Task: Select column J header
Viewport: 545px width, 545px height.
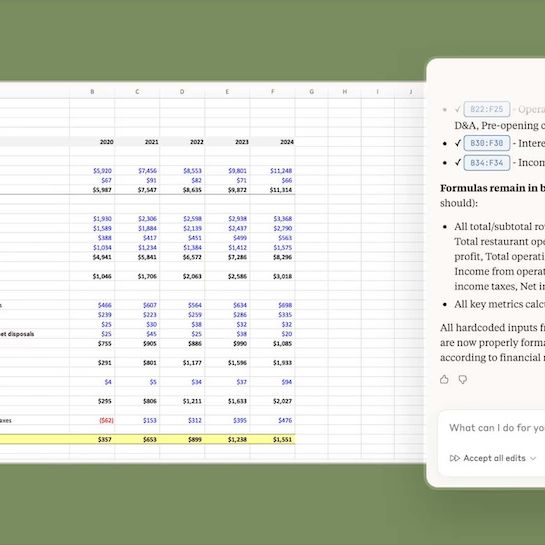Action: coord(410,92)
